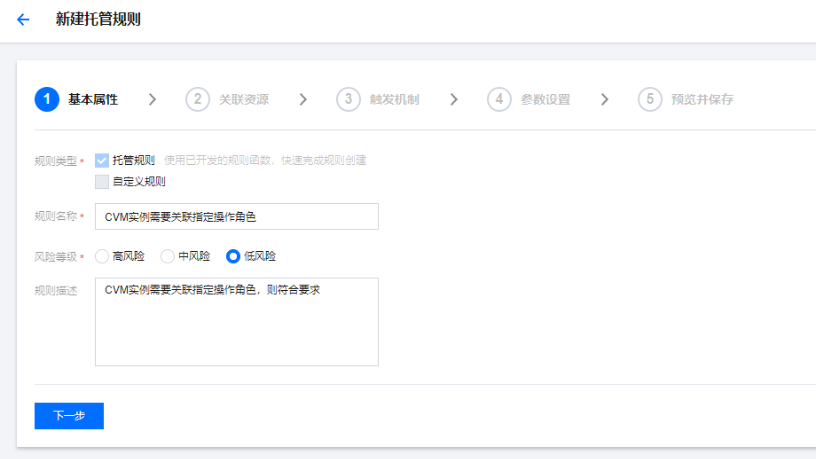
Task: Click the 规则描述 text area
Action: pos(237,322)
